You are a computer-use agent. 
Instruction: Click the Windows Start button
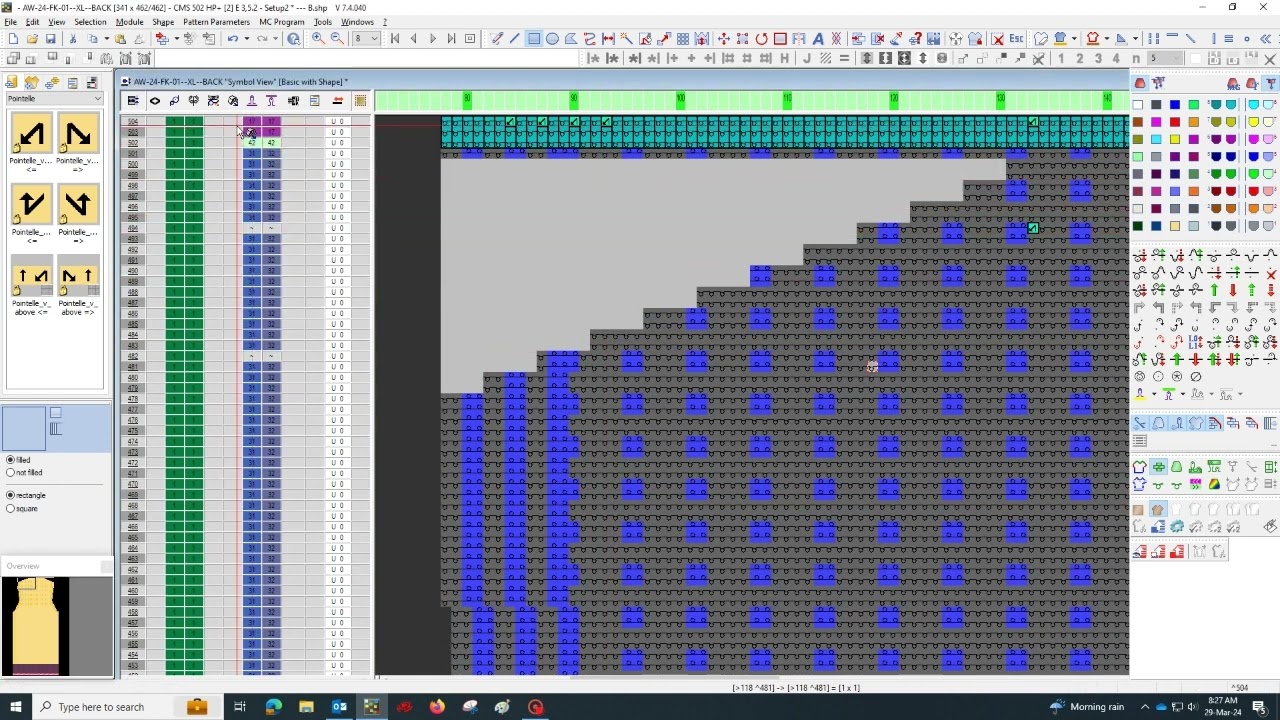(15, 707)
